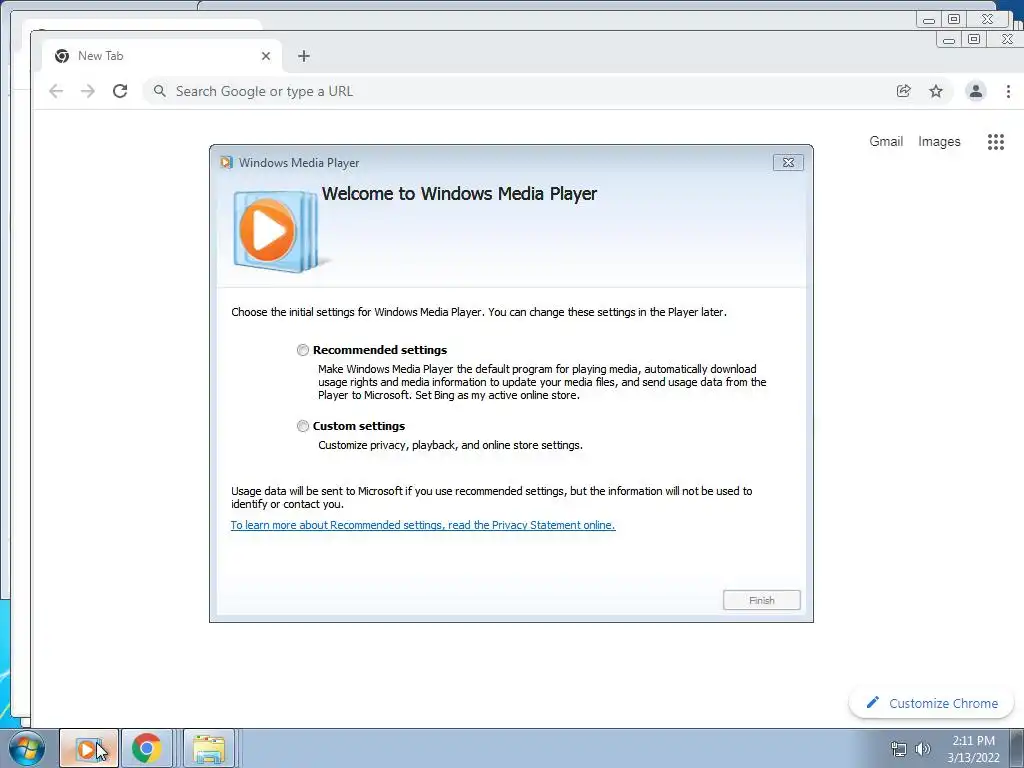Go forward in Chrome
The height and width of the screenshot is (768, 1024).
[x=88, y=91]
